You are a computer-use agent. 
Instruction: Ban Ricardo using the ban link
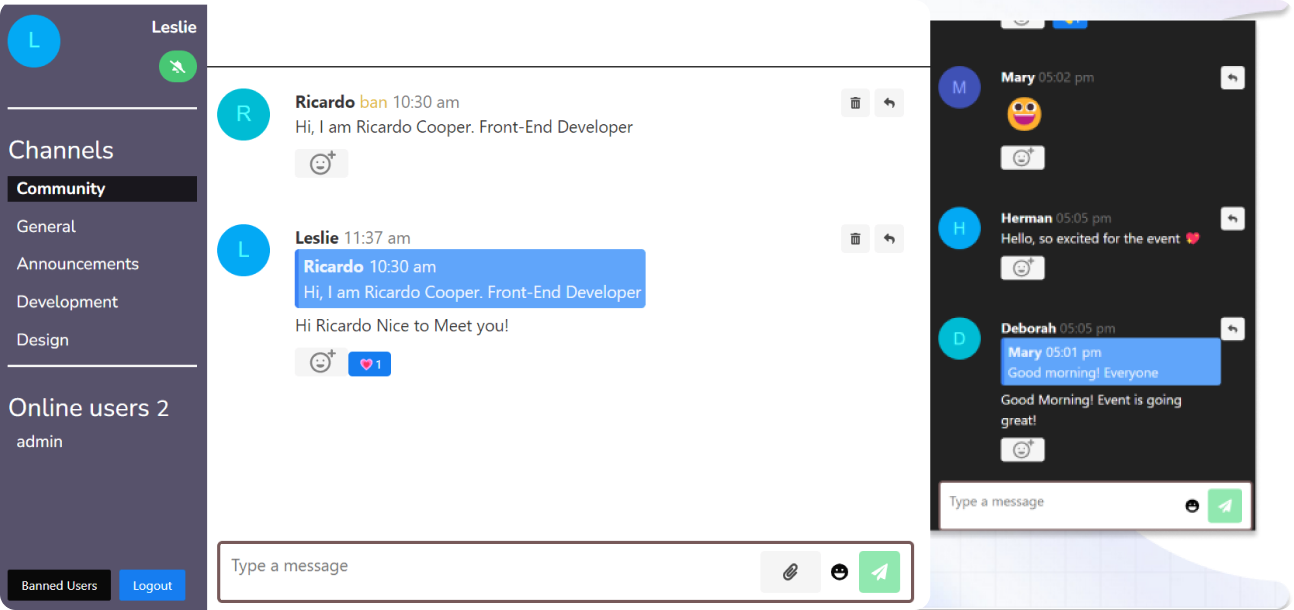pos(373,102)
